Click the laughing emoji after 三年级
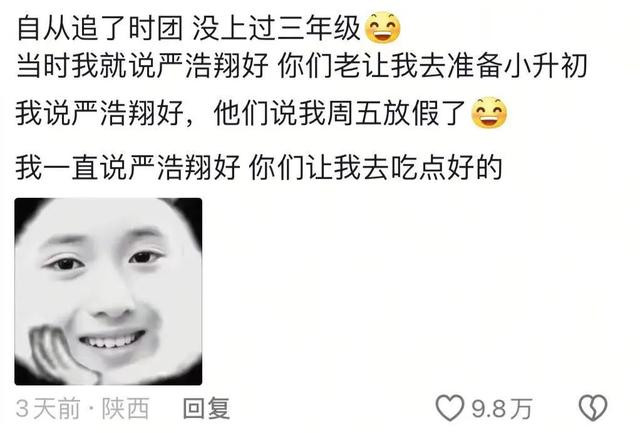This screenshot has height=433, width=640. point(382,28)
